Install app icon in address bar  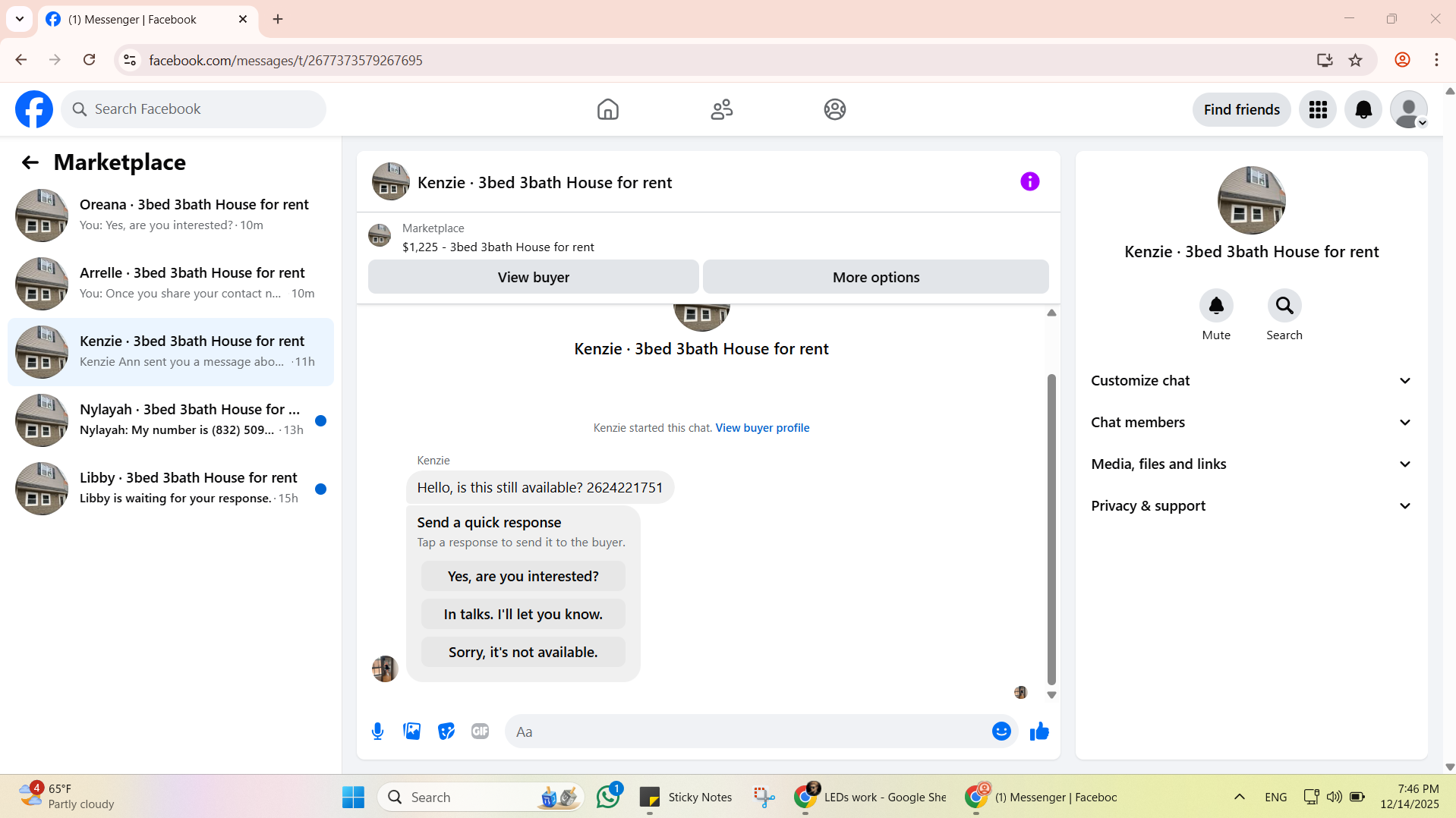(x=1324, y=60)
